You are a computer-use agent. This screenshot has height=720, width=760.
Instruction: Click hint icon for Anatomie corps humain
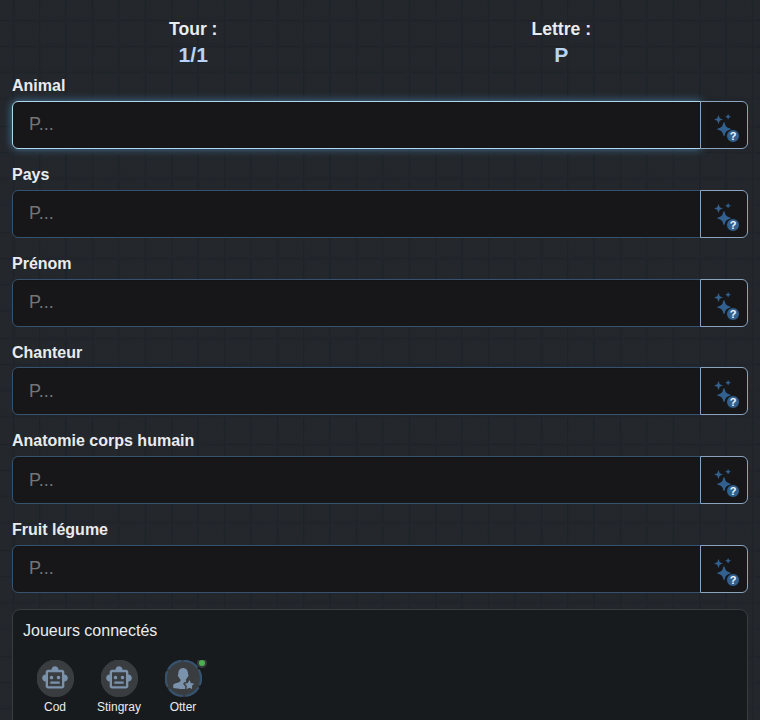click(x=724, y=480)
